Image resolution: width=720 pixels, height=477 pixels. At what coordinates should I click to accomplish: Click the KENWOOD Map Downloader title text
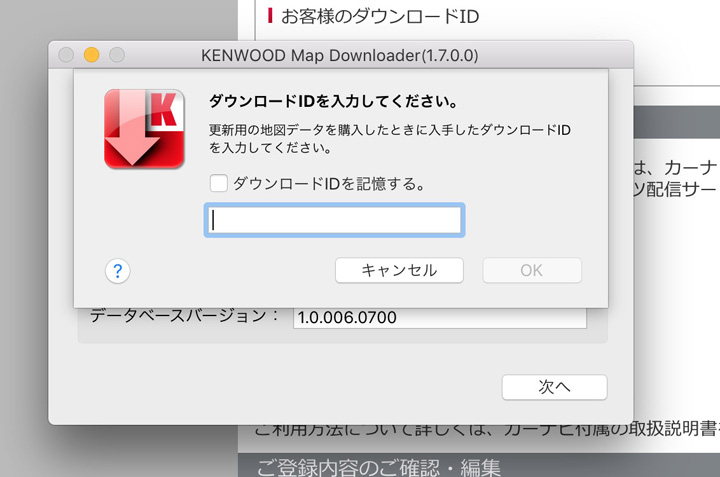pyautogui.click(x=339, y=56)
